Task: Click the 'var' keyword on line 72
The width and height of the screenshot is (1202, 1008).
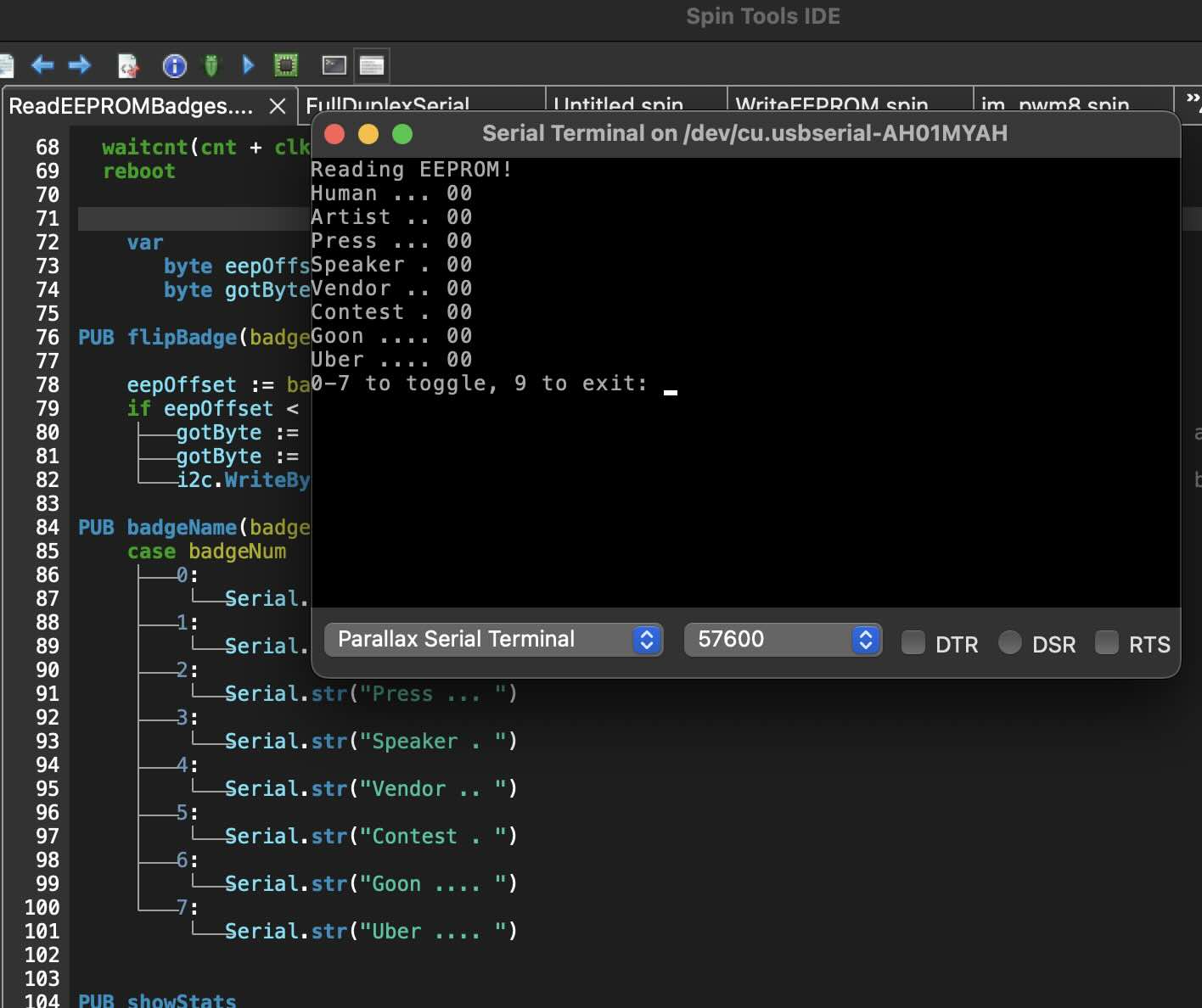Action: (145, 243)
